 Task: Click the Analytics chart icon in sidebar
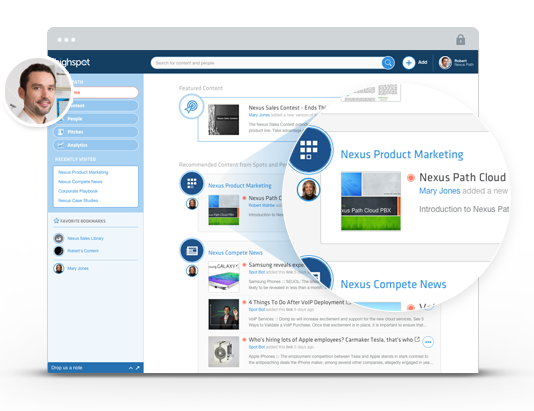click(x=61, y=145)
